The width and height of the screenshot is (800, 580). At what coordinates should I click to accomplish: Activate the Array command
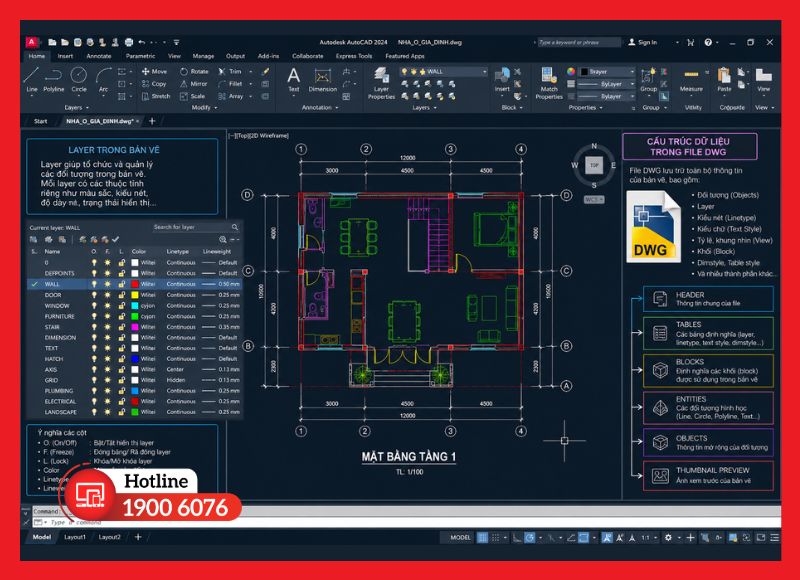click(x=231, y=96)
